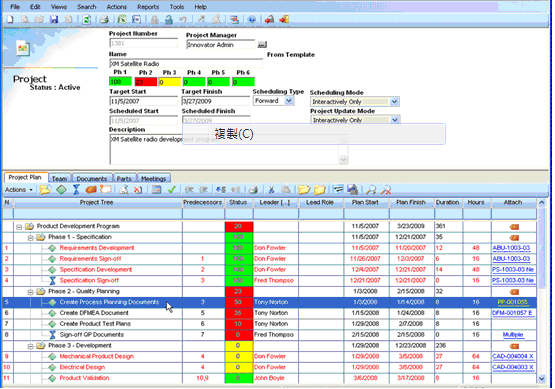This screenshot has width=555, height=389.
Task: Click the project plan scroll down arrow
Action: click(x=542, y=378)
